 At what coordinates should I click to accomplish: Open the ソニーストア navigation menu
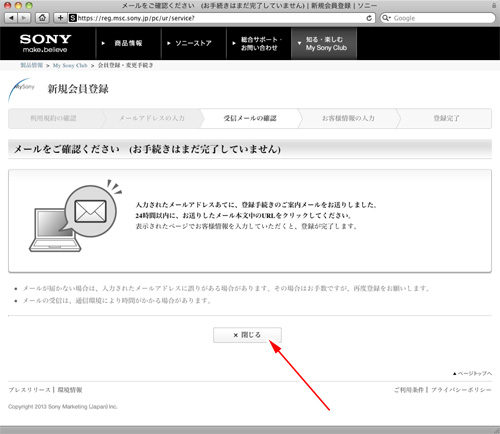tap(193, 43)
